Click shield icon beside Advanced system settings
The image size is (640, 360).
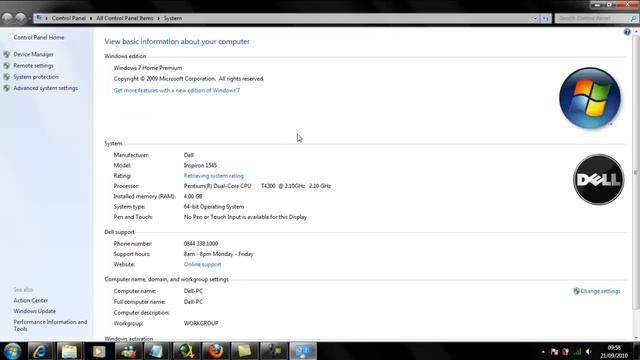click(7, 88)
